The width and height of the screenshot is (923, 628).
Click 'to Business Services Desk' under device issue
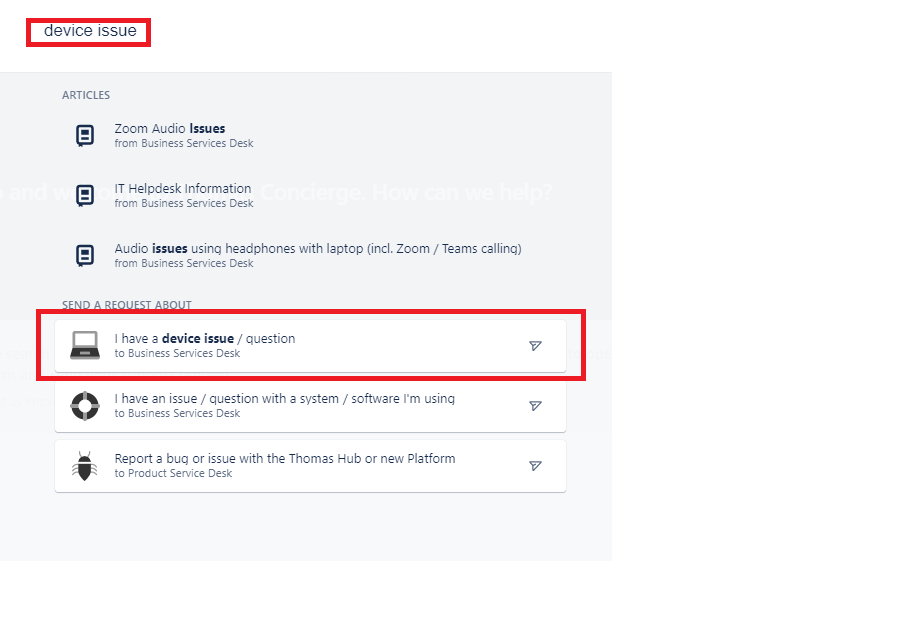click(x=177, y=354)
